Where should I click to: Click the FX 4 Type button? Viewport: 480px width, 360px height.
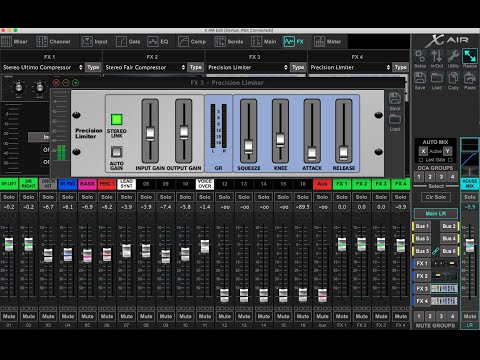pos(400,67)
